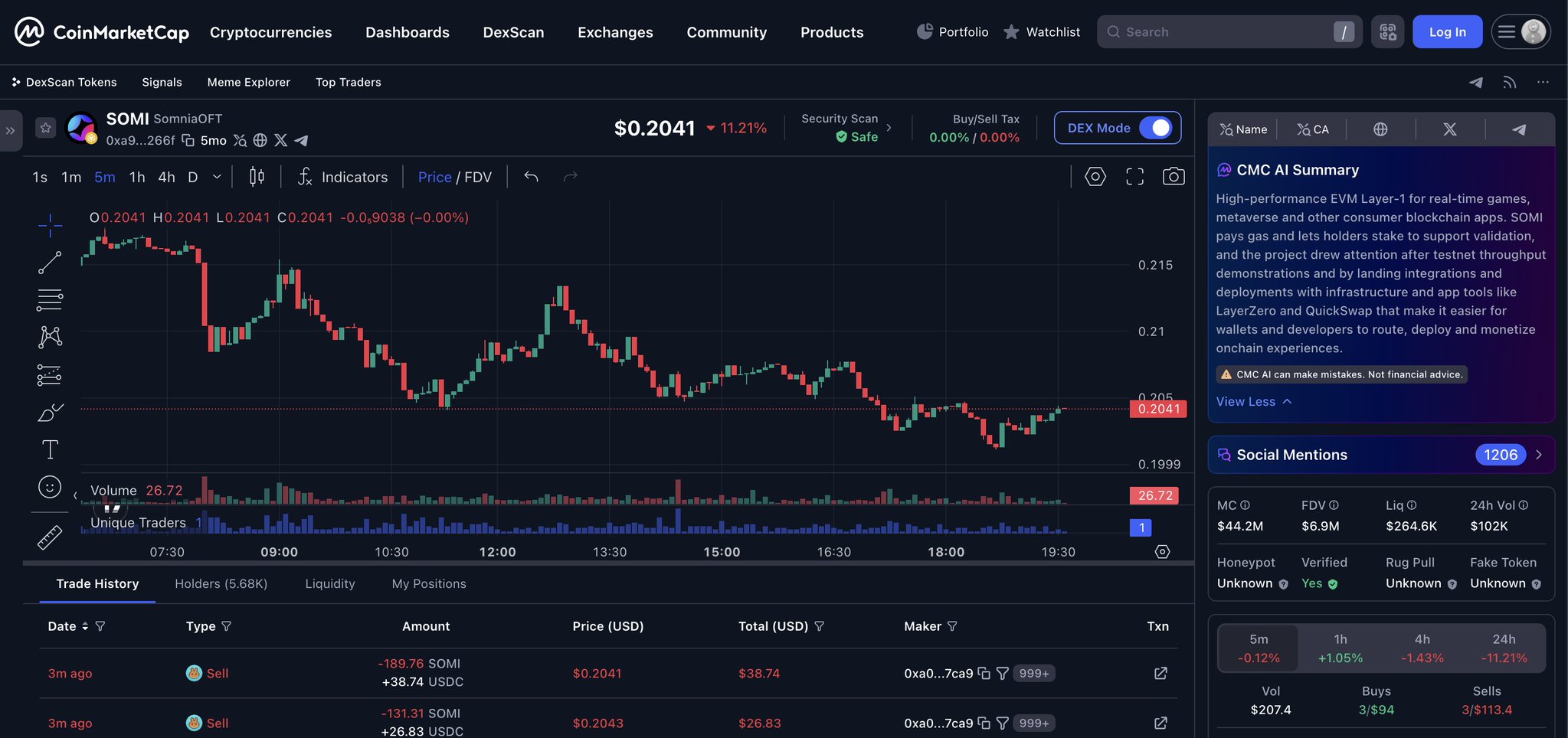Select the brush drawing tool
Image resolution: width=1568 pixels, height=738 pixels.
(50, 413)
